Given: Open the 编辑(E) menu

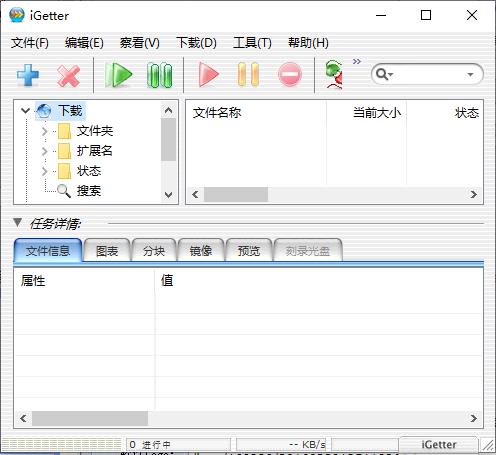Looking at the screenshot, I should point(84,43).
